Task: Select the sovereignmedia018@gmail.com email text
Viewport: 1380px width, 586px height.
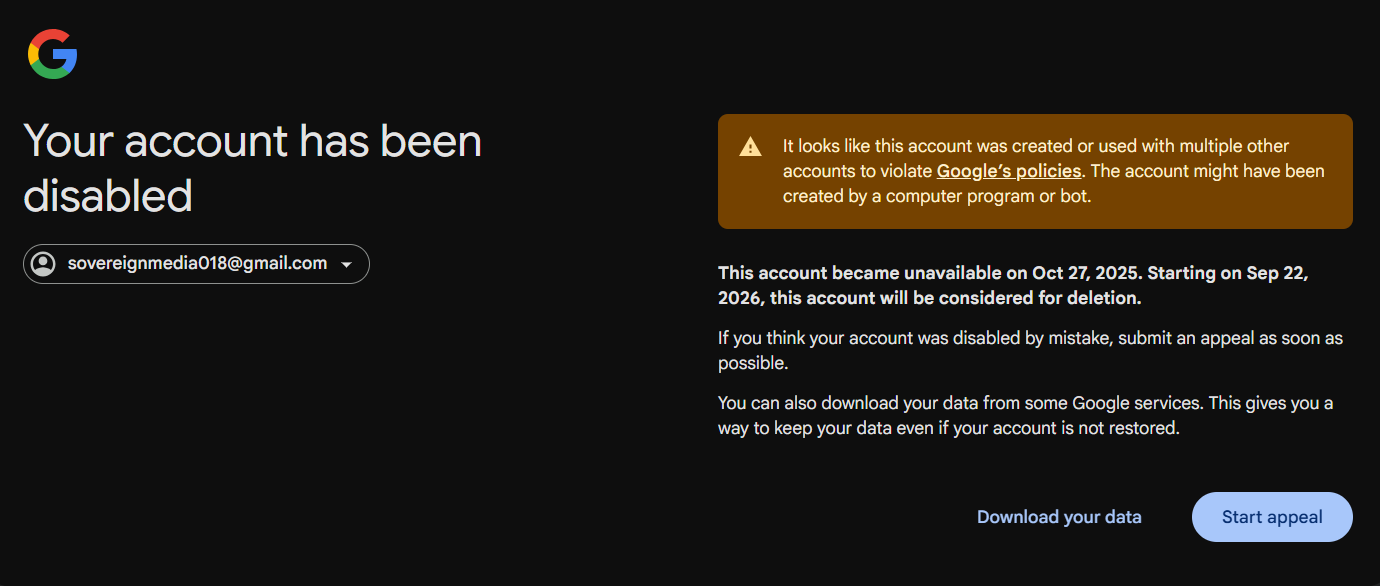Action: pyautogui.click(x=197, y=264)
